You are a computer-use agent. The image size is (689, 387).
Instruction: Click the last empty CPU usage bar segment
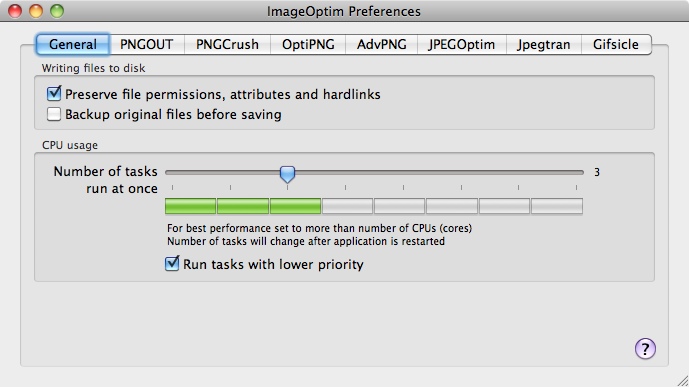[557, 206]
